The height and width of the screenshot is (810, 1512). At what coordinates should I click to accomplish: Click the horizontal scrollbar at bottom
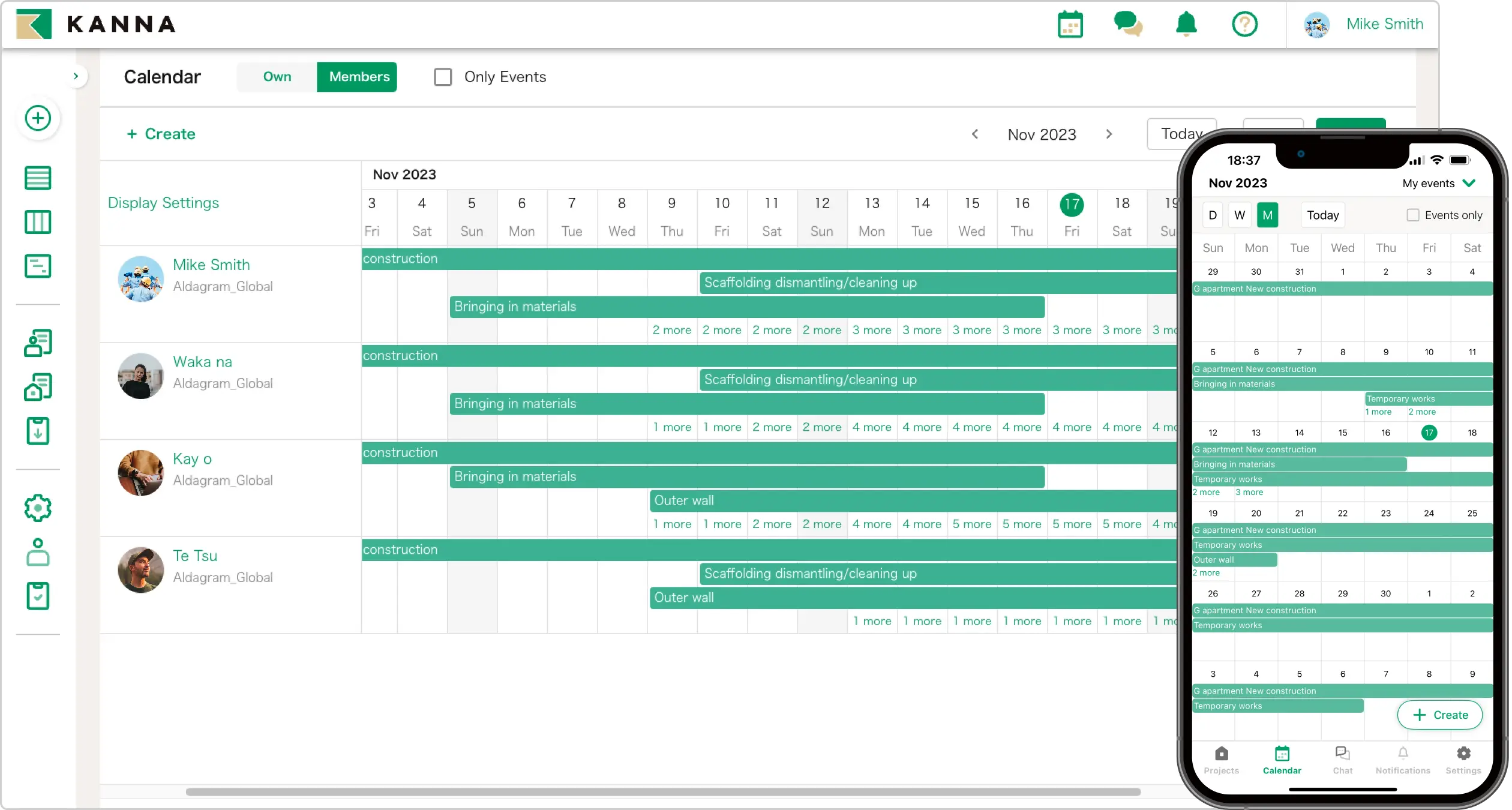point(662,792)
